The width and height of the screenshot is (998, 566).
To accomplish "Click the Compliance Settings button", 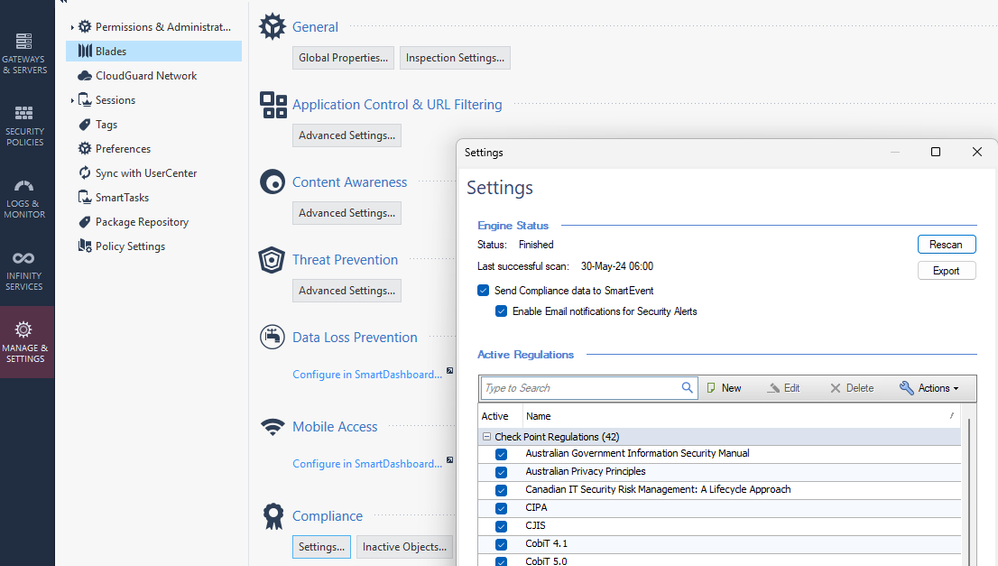I will [321, 547].
